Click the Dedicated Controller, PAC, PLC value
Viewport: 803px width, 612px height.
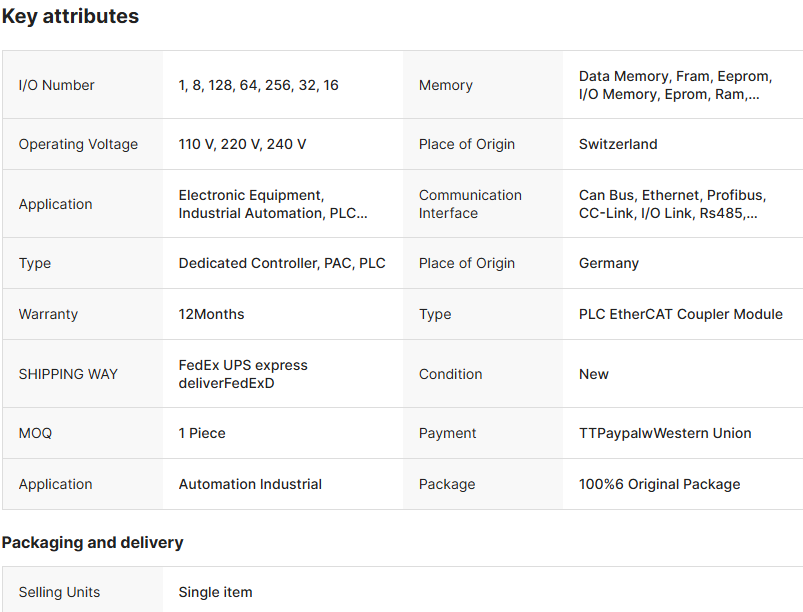point(282,263)
